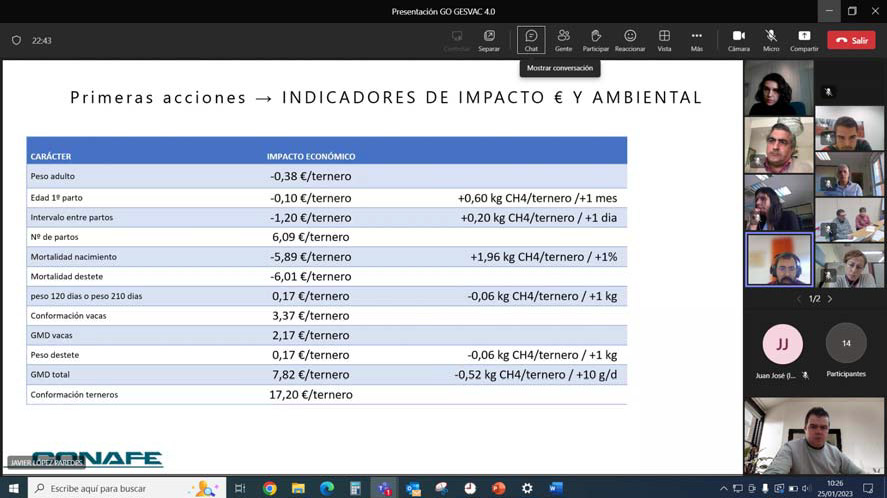Image resolution: width=887 pixels, height=498 pixels.
Task: Select the curly-haired woman's video tile
Action: coord(779,88)
